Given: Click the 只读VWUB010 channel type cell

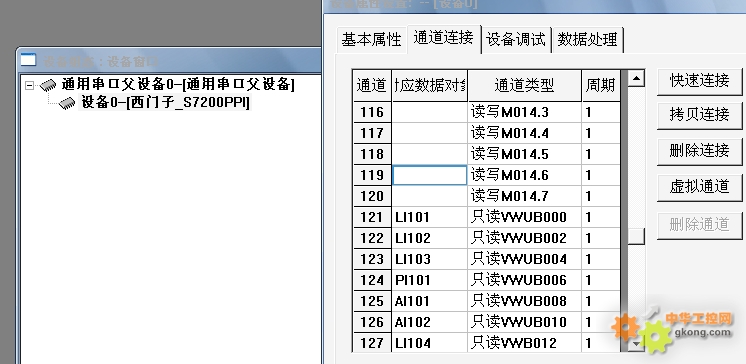Looking at the screenshot, I should pos(524,322).
